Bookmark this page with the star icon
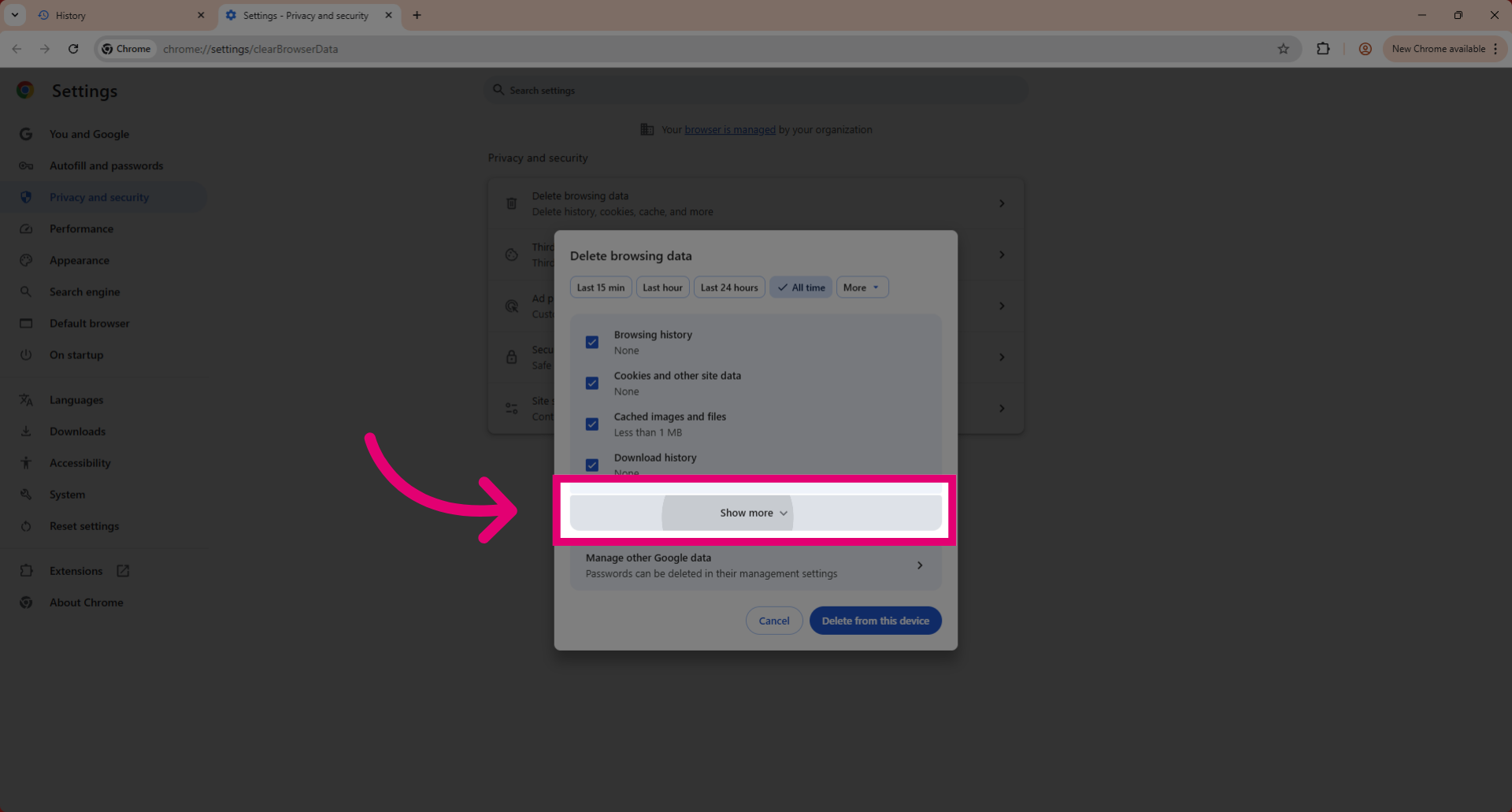Viewport: 1512px width, 812px height. [1283, 49]
